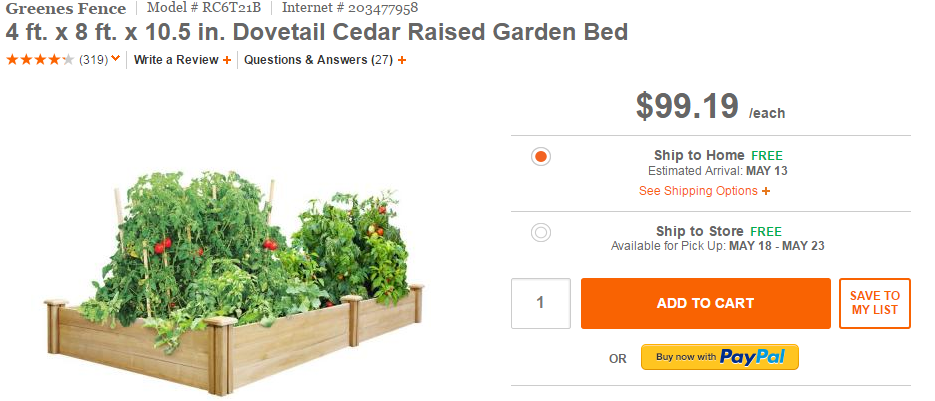The width and height of the screenshot is (935, 401).
Task: Click the Greenes Fence brand name
Action: [x=66, y=9]
